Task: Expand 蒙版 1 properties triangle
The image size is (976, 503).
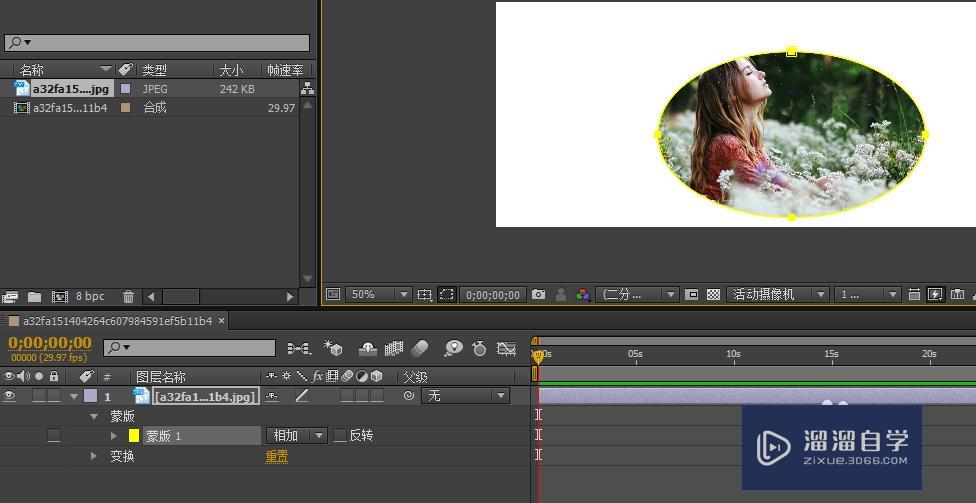Action: click(114, 436)
